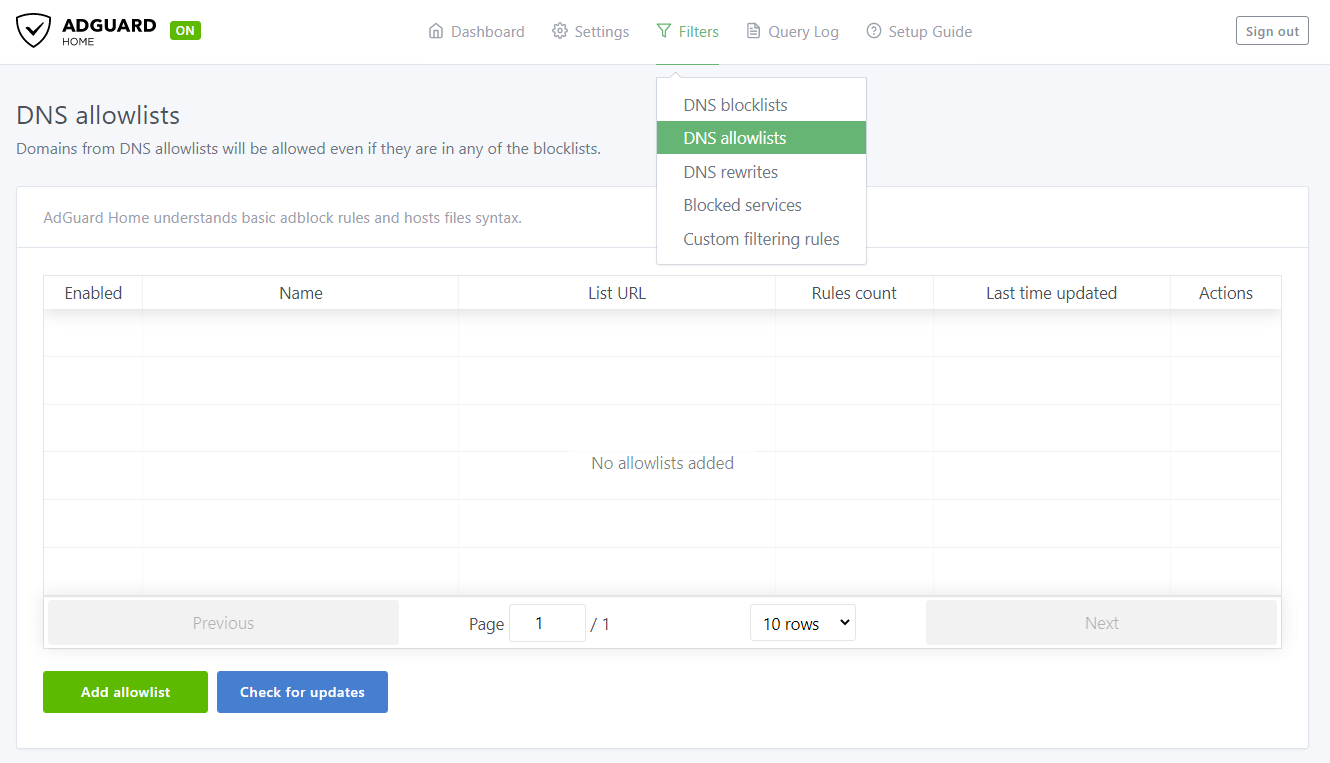This screenshot has height=763, width=1330.
Task: Click the Name column header
Action: coord(301,293)
